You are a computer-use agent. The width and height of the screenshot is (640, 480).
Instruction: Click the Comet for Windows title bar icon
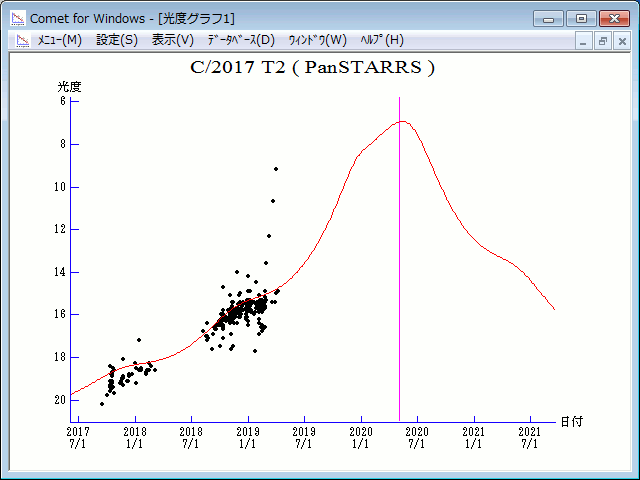18,17
